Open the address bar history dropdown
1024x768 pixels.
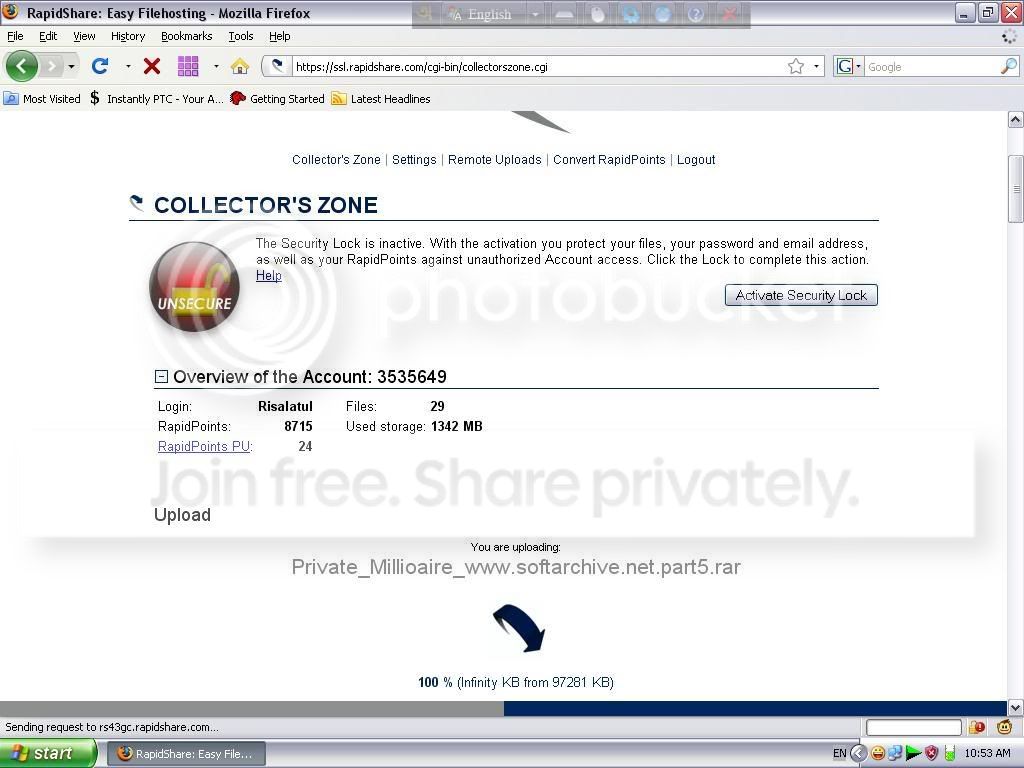pos(816,67)
